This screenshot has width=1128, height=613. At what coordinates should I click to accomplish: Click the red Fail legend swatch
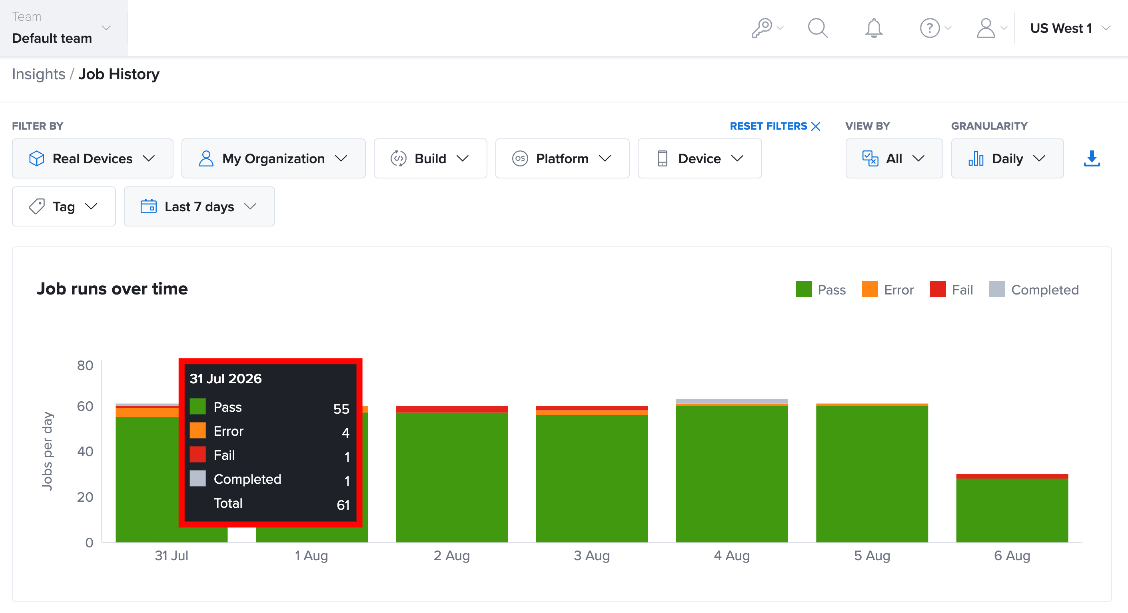(x=937, y=289)
